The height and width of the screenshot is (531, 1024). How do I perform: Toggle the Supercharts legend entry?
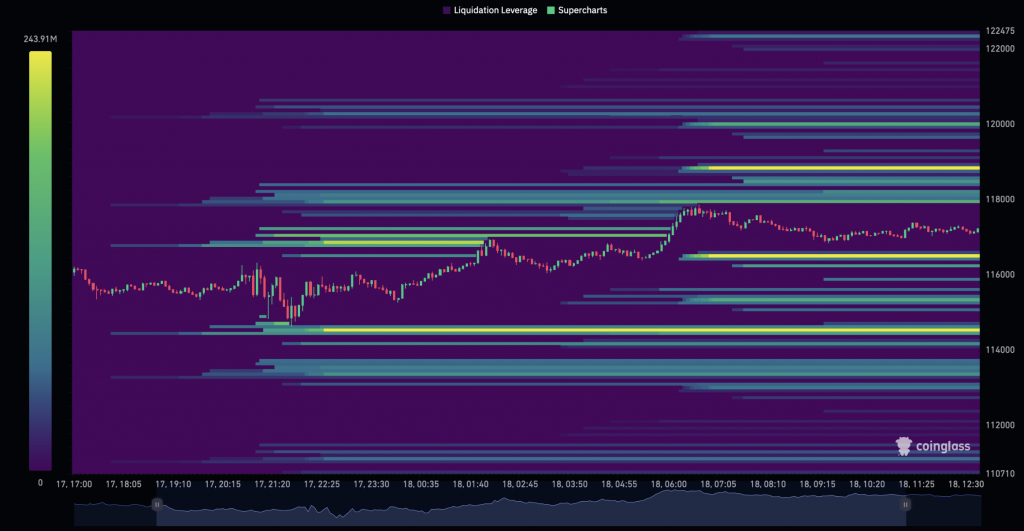(577, 10)
